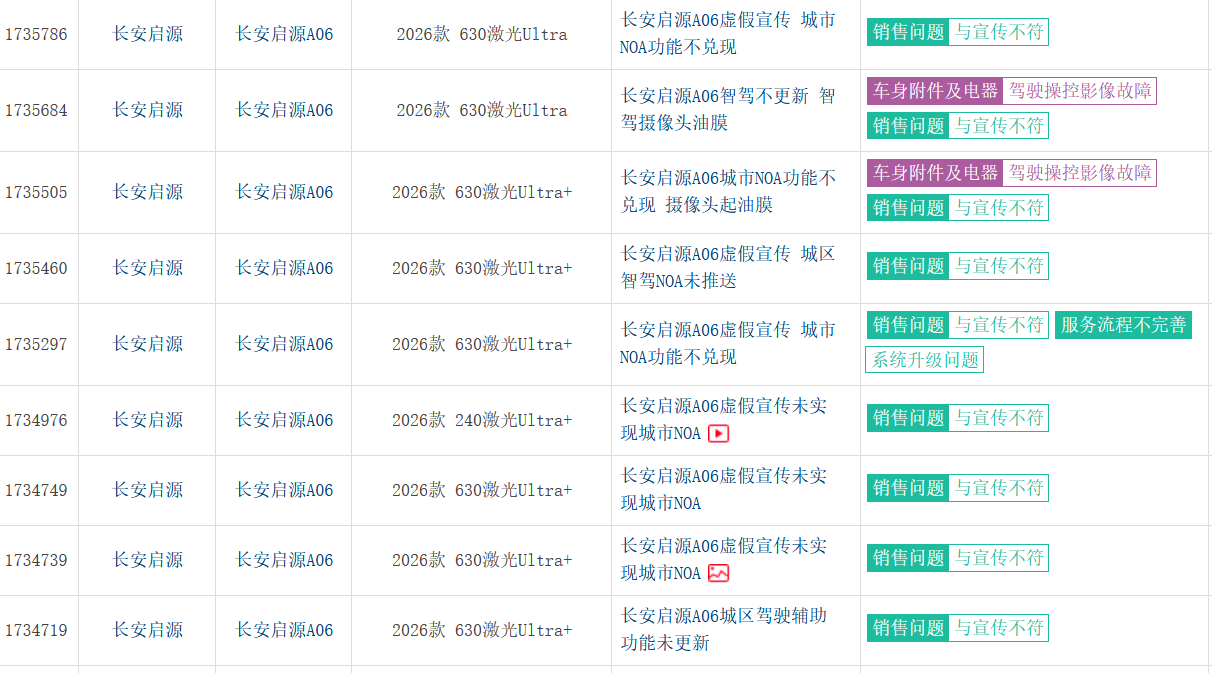Image resolution: width=1212 pixels, height=673 pixels.
Task: Click brand 长安启源 in row 1735505
Action: (x=148, y=192)
